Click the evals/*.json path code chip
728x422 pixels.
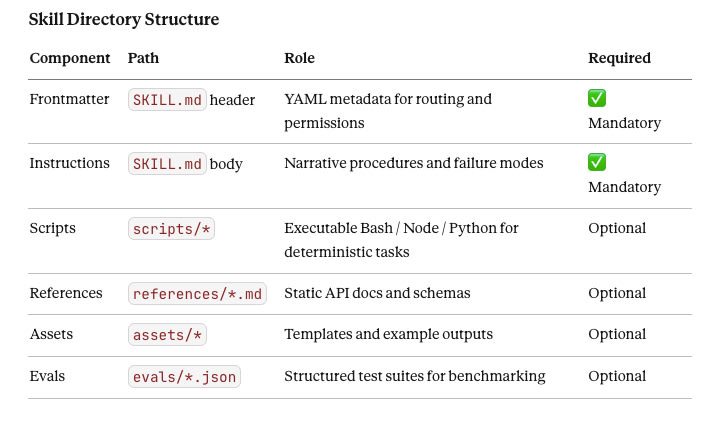tap(185, 377)
